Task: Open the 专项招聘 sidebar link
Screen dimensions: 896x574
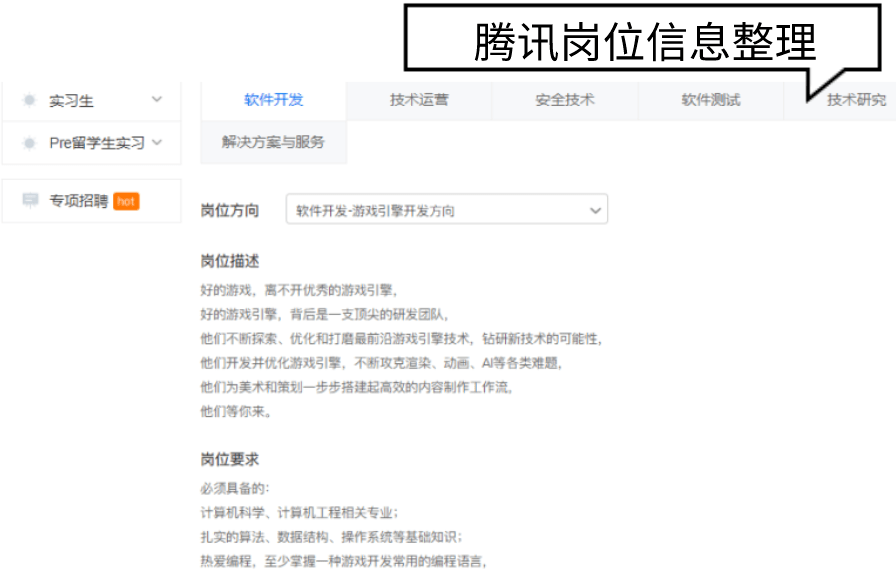Action: [x=91, y=201]
